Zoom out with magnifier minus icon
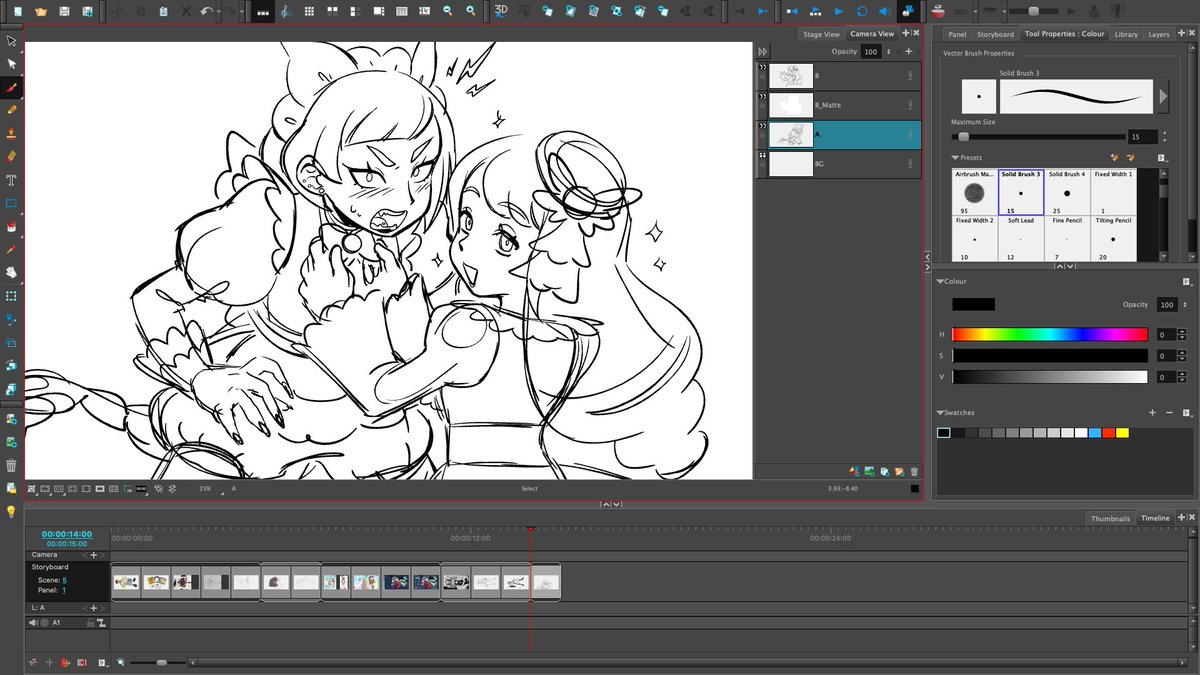This screenshot has height=675, width=1200. tap(447, 11)
